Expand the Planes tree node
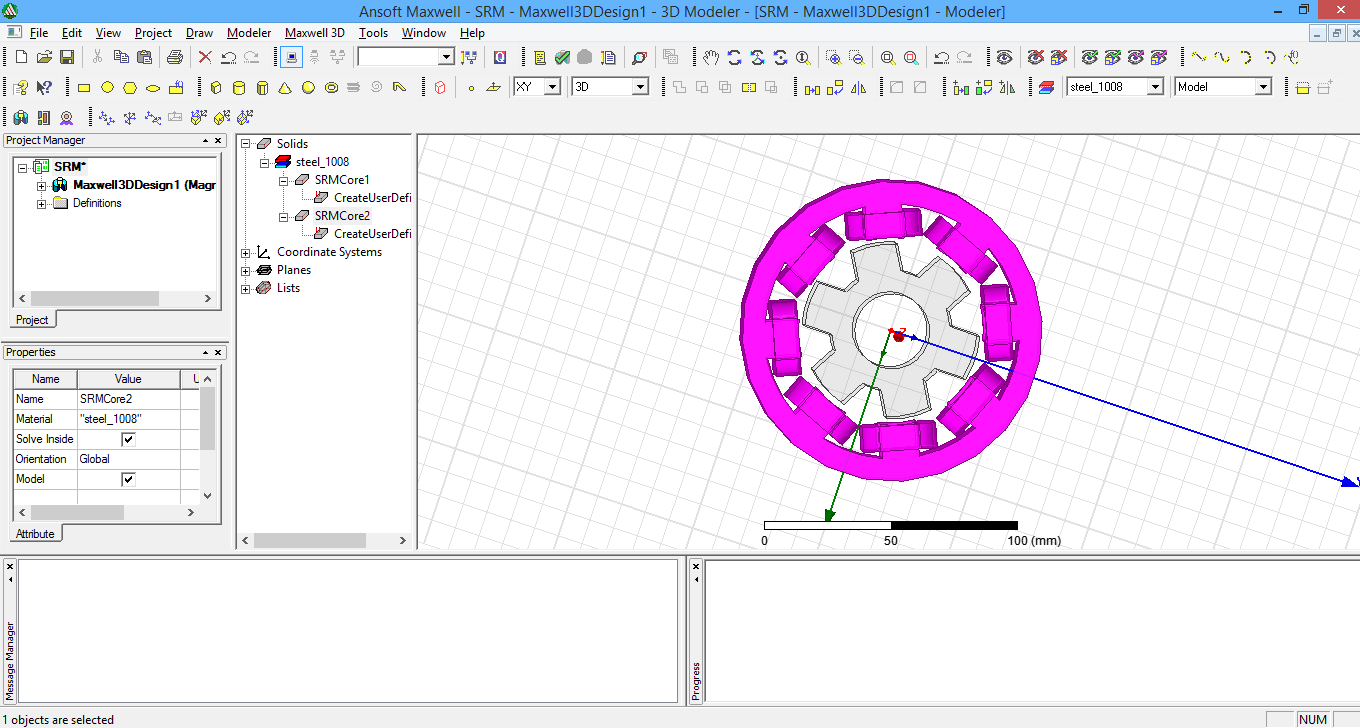Viewport: 1360px width, 728px height. pyautogui.click(x=246, y=269)
